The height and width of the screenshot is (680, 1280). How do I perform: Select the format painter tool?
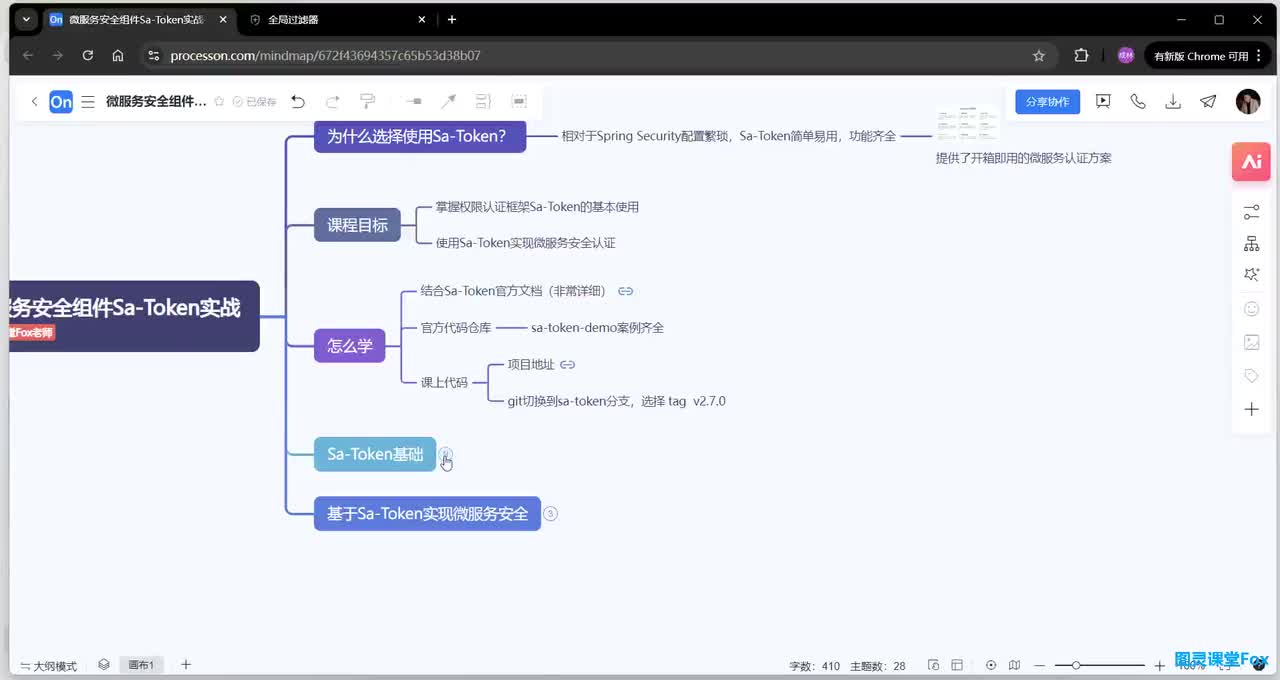point(368,101)
